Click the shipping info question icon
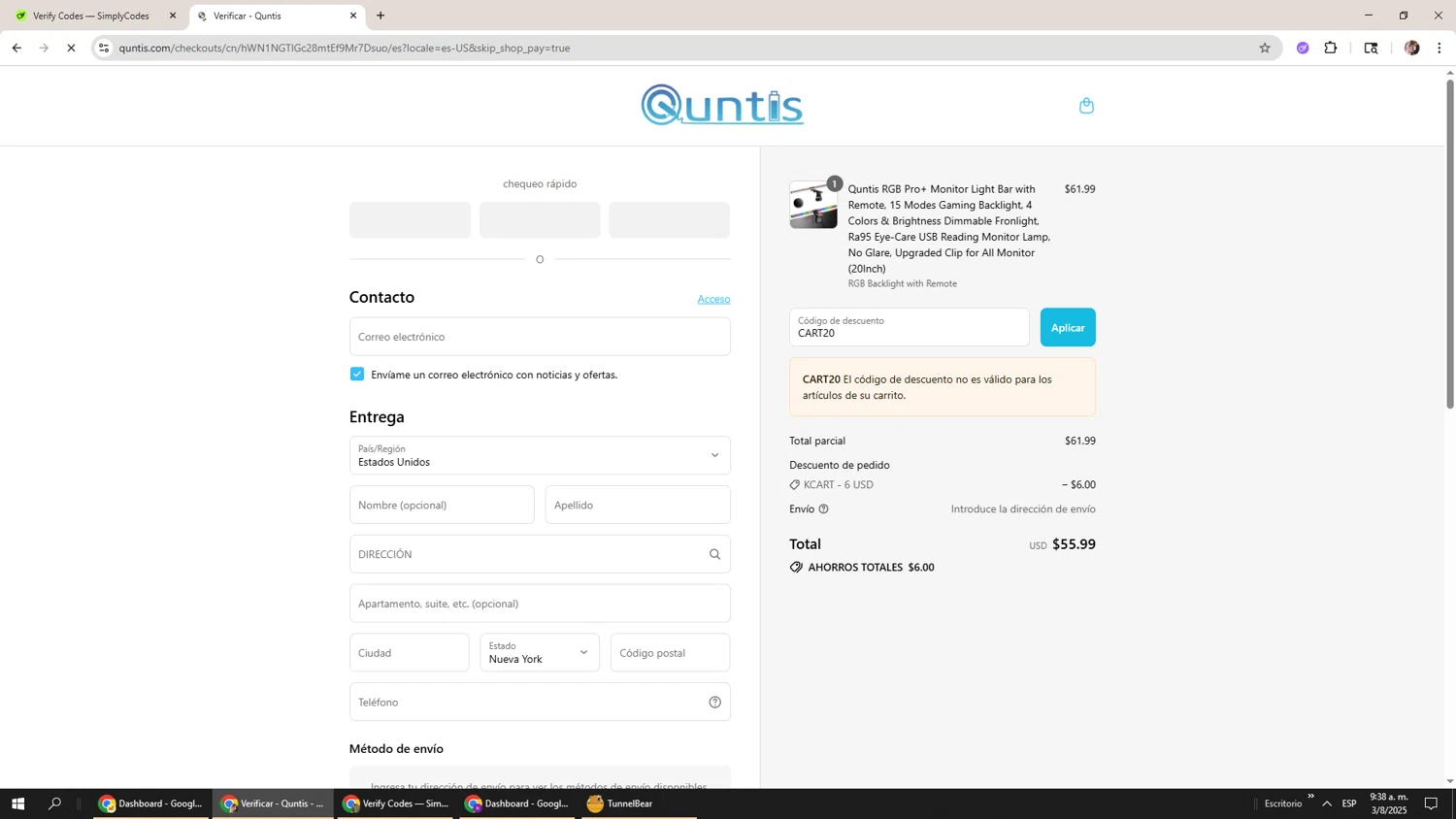Image resolution: width=1456 pixels, height=819 pixels. [x=823, y=509]
